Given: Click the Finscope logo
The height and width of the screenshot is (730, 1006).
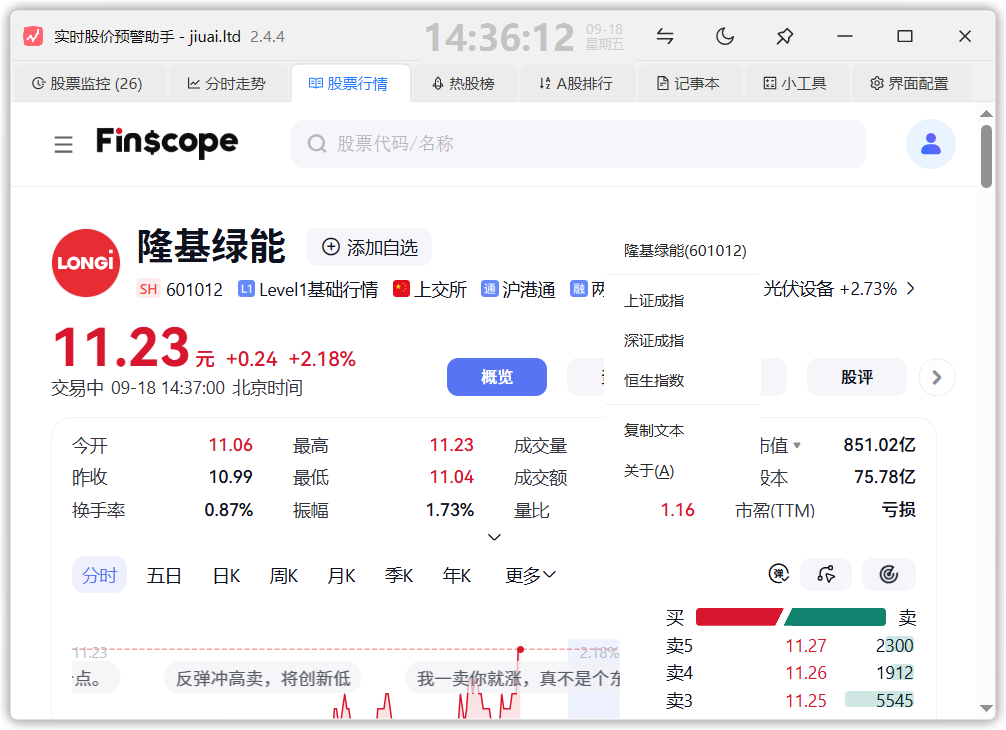Looking at the screenshot, I should click(167, 142).
